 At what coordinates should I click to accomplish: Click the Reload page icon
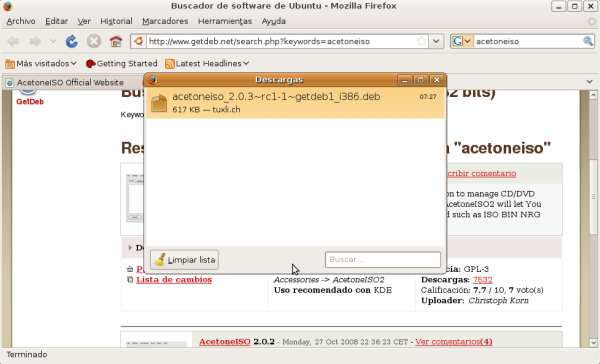tap(72, 41)
